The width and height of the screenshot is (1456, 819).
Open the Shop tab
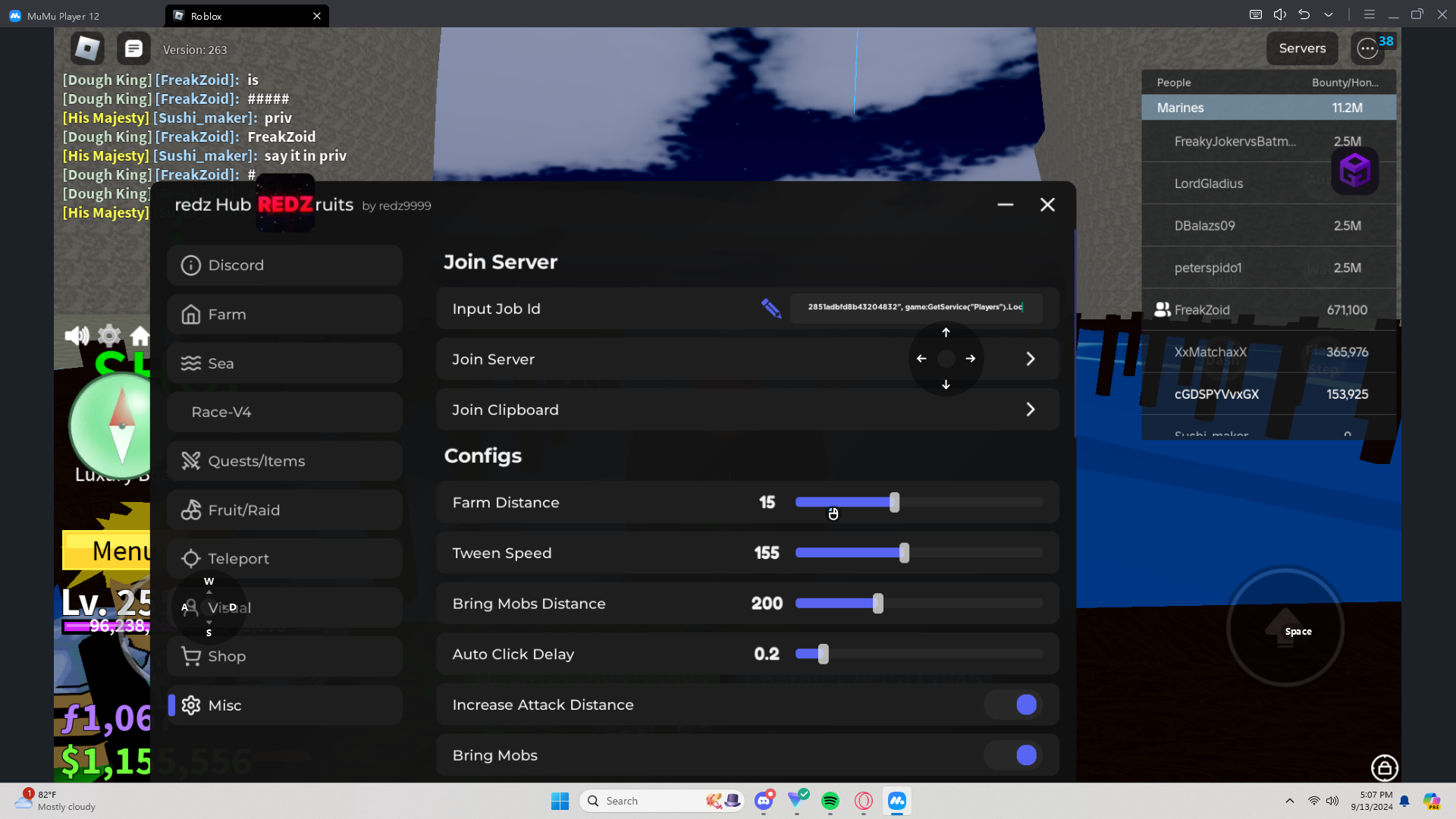tap(284, 657)
